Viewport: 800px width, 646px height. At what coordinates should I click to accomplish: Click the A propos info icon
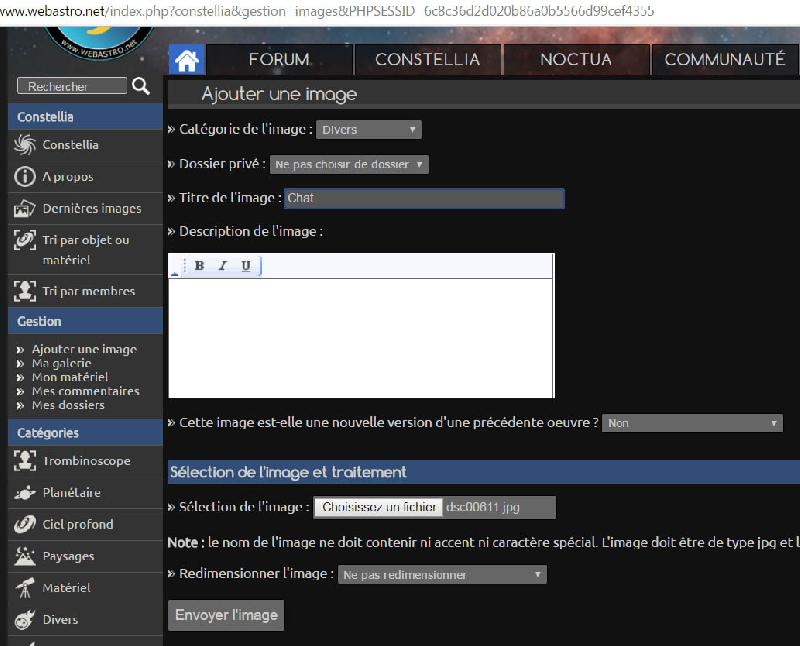point(24,177)
